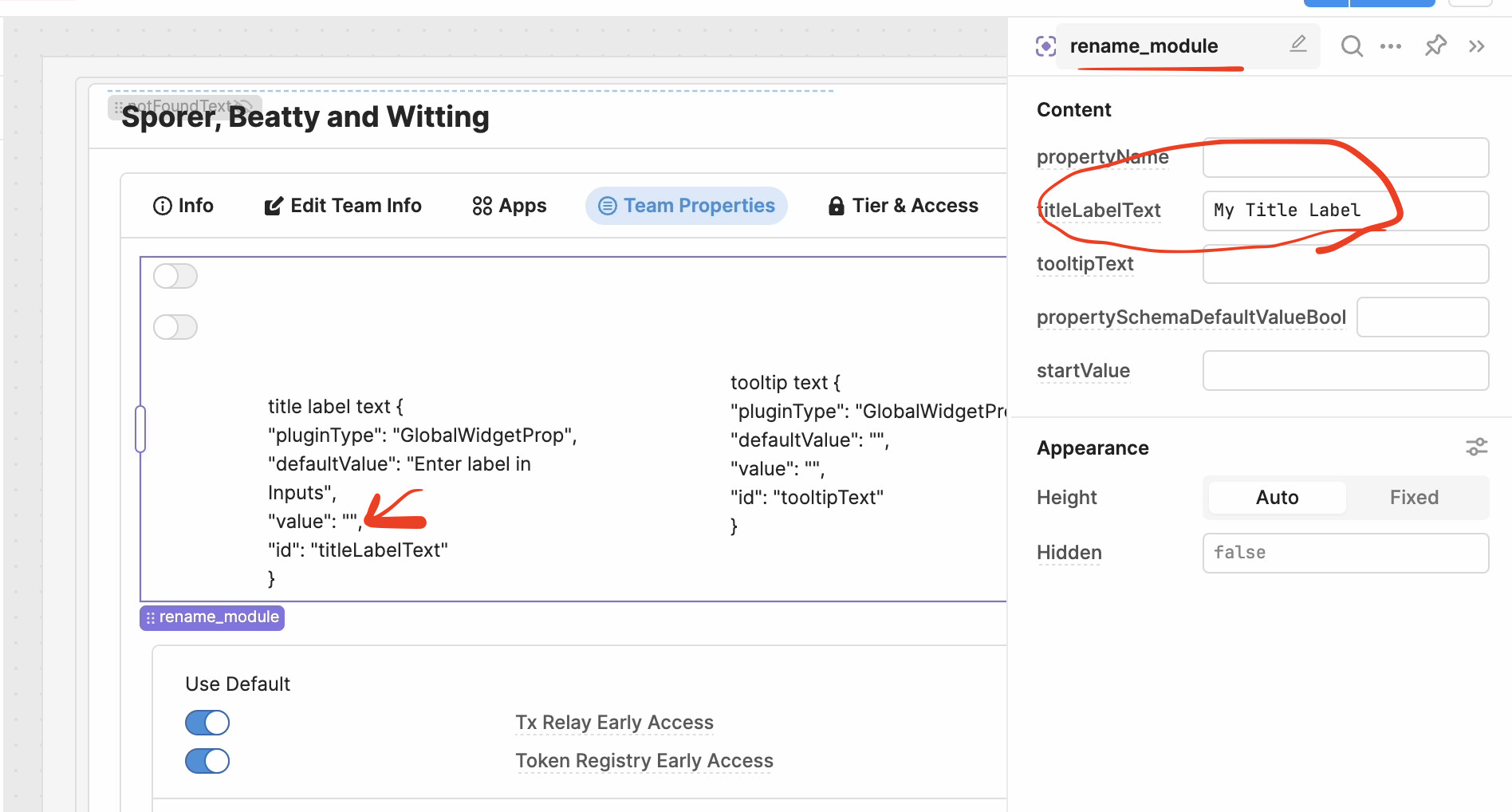Open the Edit Team Info tab

point(343,206)
